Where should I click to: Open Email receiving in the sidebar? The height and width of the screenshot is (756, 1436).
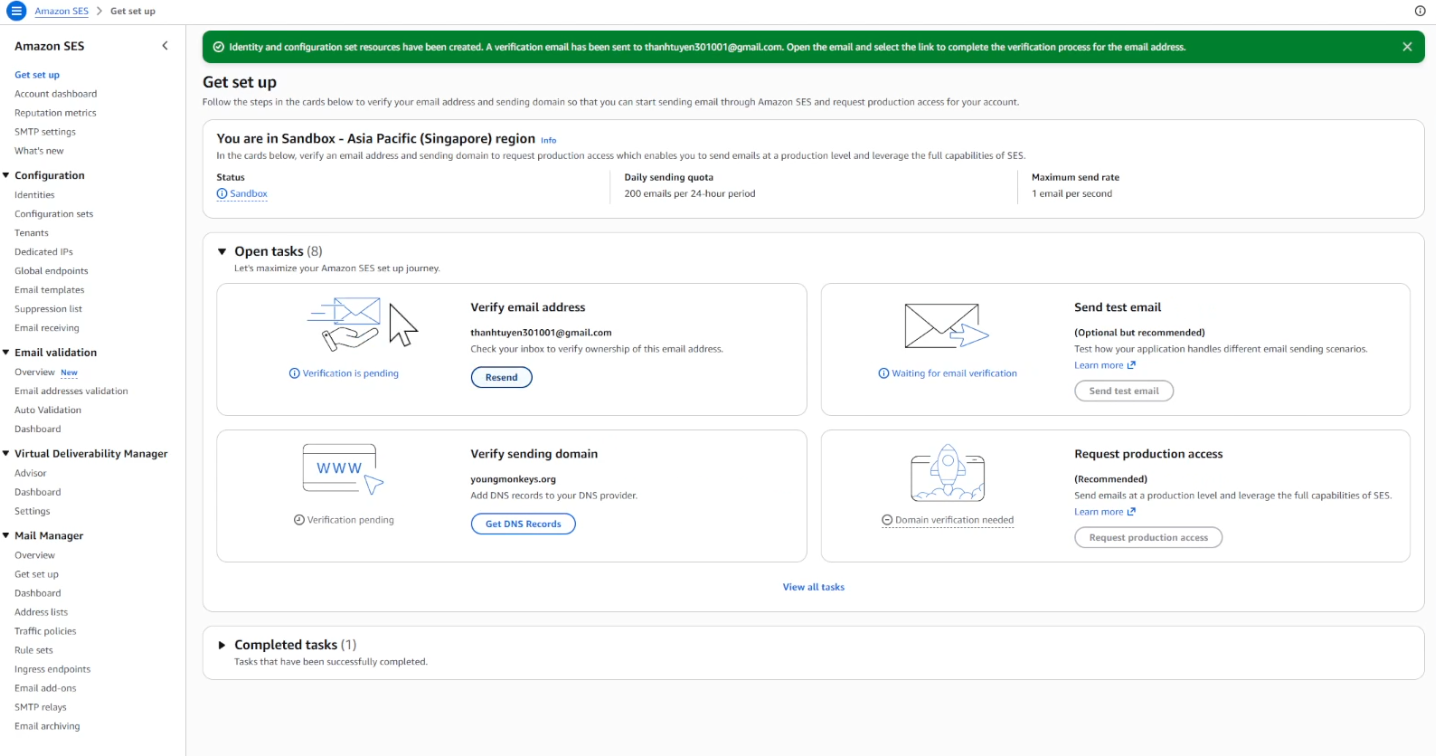tap(47, 328)
